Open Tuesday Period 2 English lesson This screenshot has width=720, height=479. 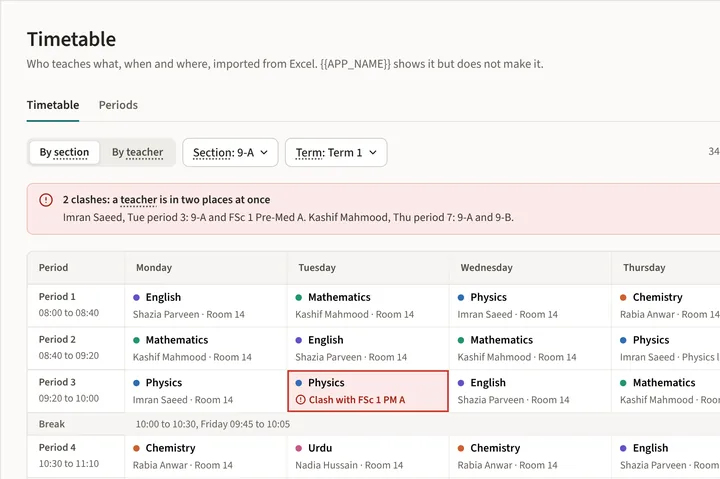368,349
